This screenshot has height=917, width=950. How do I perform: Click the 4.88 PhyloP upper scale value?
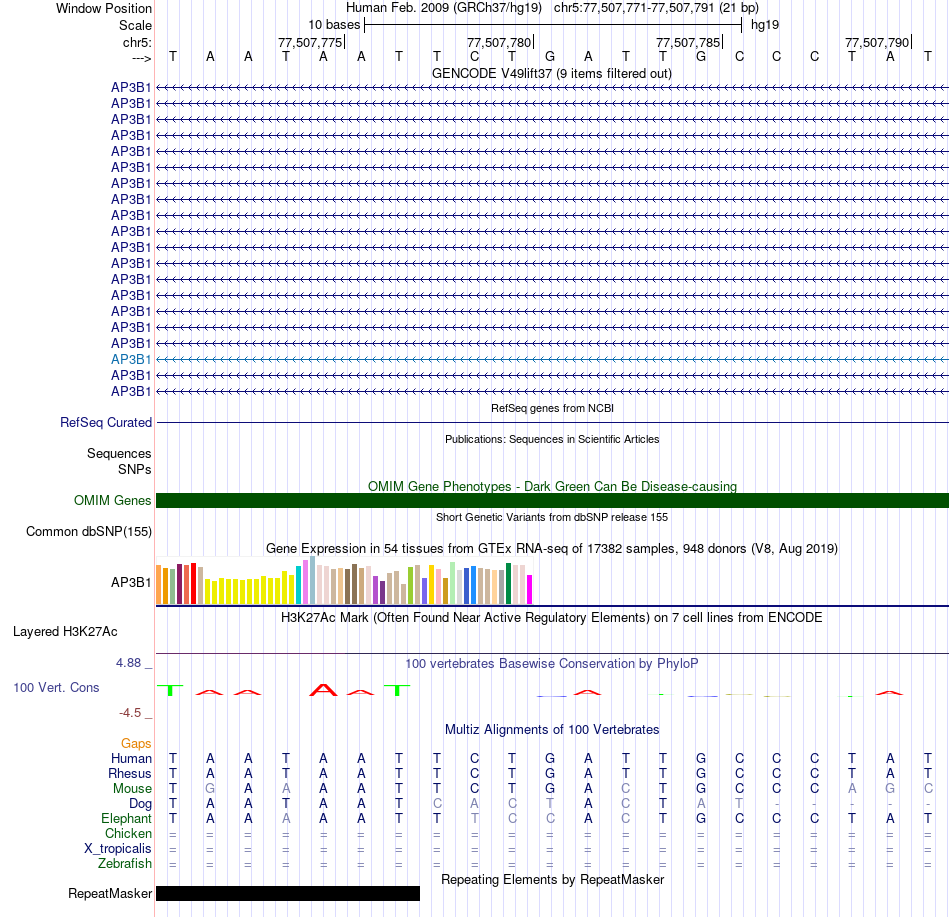pos(128,663)
